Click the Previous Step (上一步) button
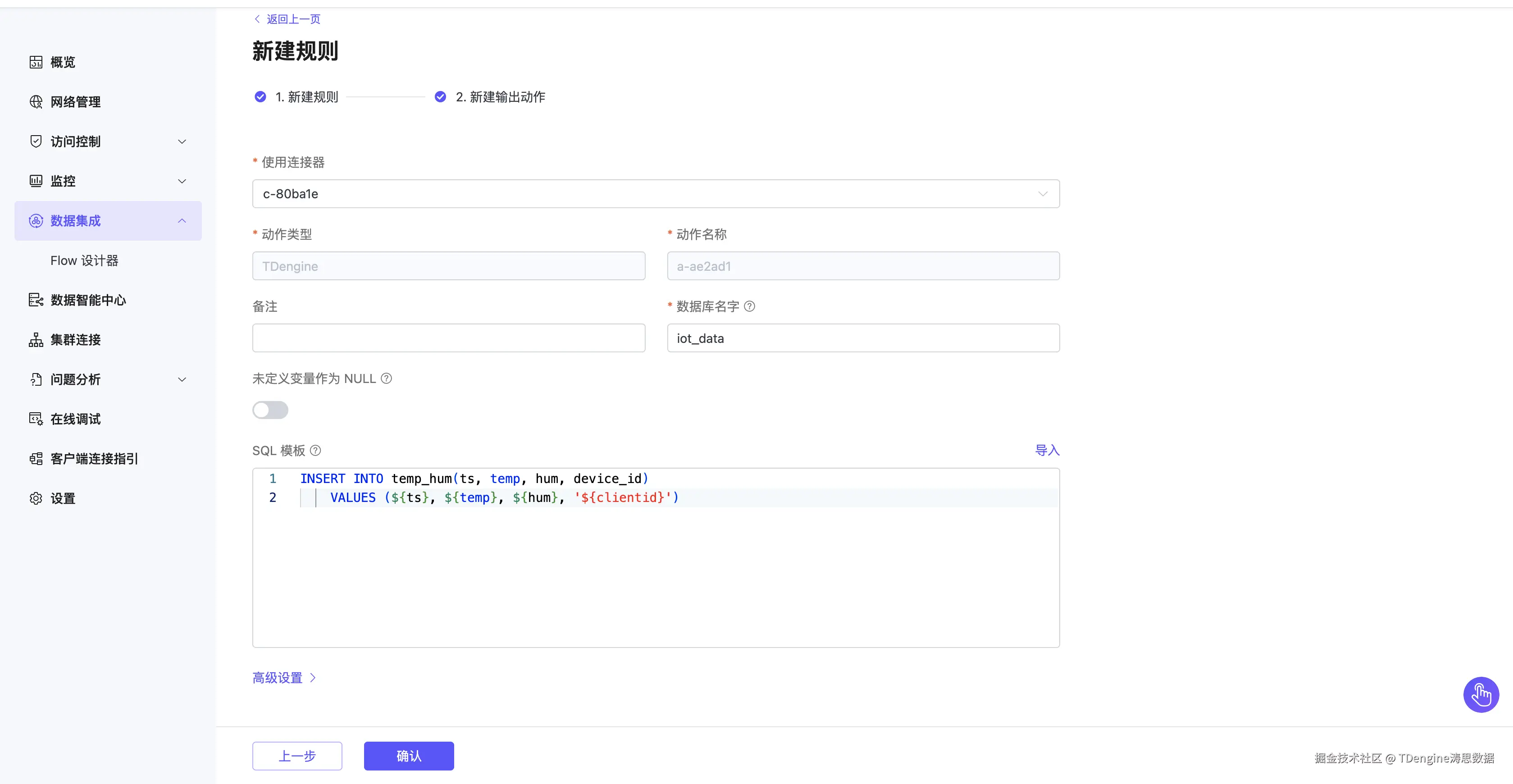 [297, 756]
